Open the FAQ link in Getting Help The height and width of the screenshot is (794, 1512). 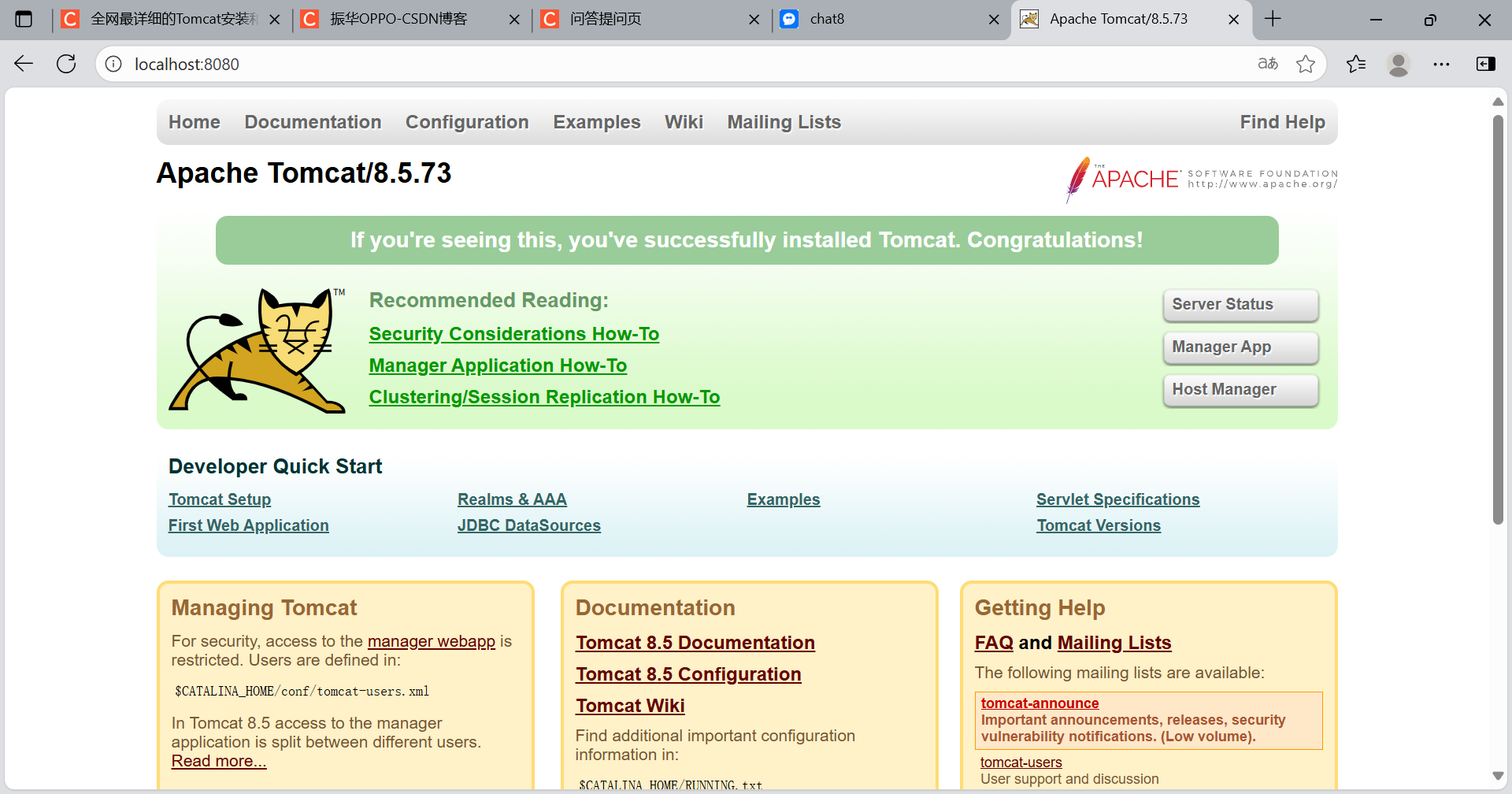[x=994, y=643]
